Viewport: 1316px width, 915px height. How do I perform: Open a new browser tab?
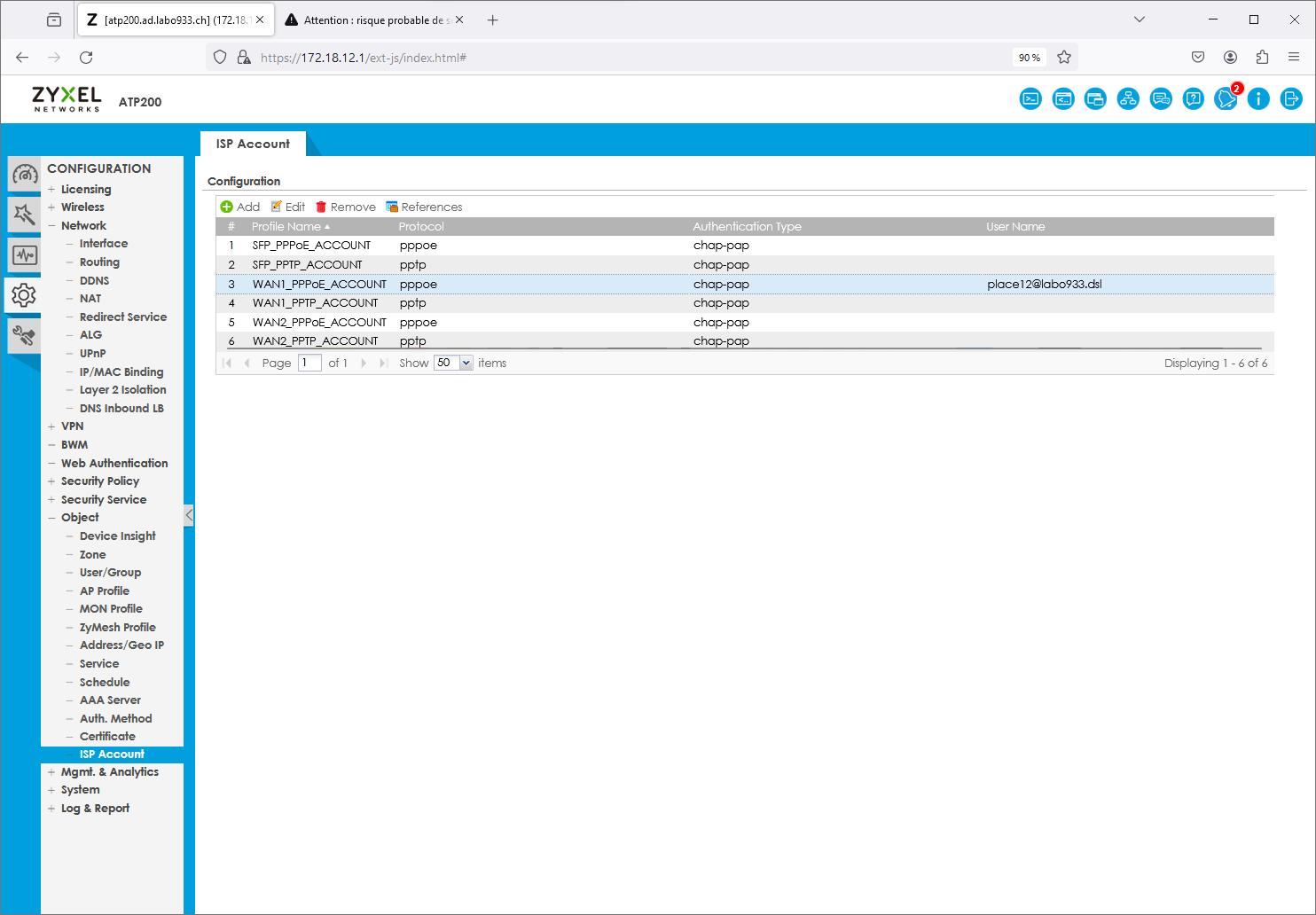[x=493, y=20]
